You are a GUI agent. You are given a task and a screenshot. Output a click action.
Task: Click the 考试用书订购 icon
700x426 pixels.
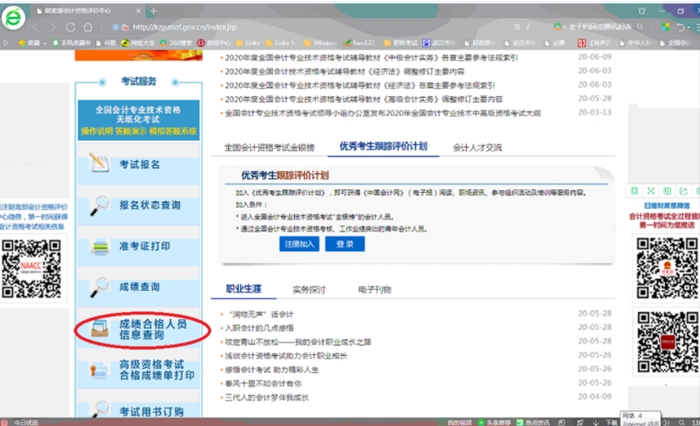(99, 411)
